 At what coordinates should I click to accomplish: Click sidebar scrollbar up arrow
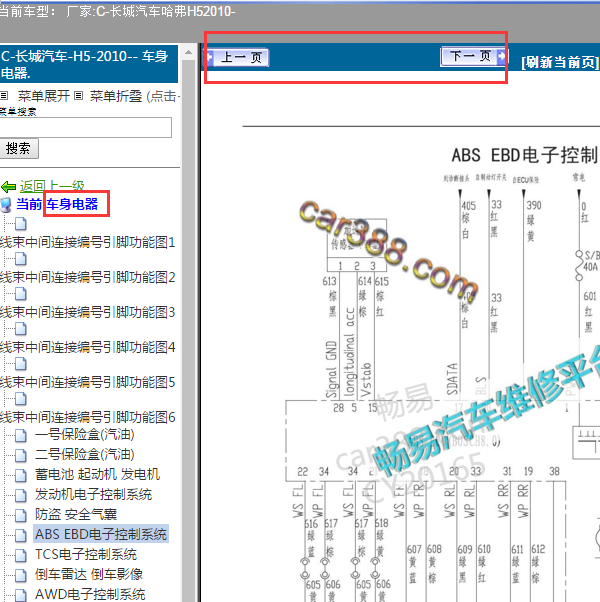click(188, 52)
